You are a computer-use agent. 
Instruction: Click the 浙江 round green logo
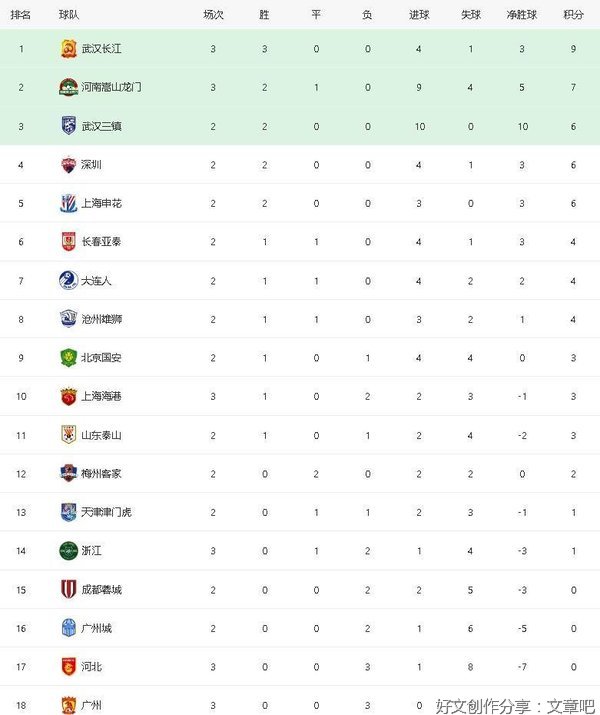[x=68, y=551]
